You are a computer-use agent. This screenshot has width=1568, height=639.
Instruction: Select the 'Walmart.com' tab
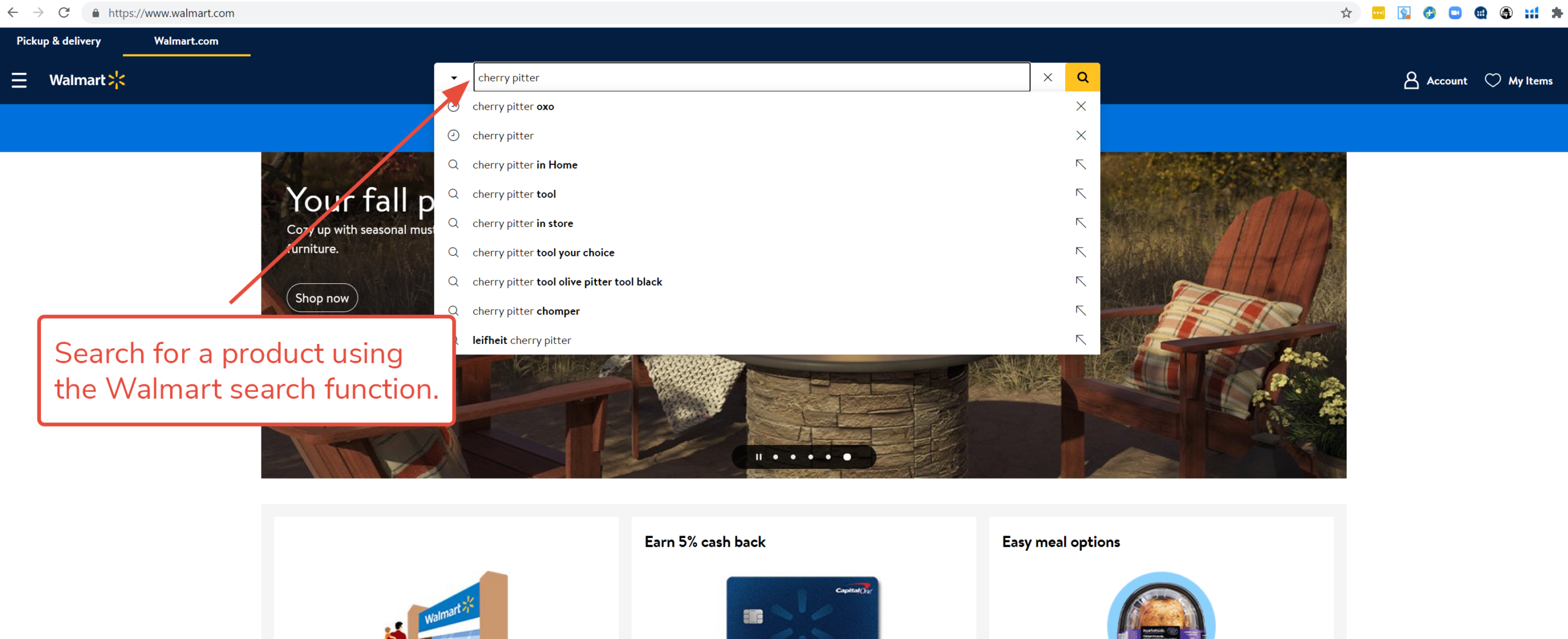[x=186, y=41]
